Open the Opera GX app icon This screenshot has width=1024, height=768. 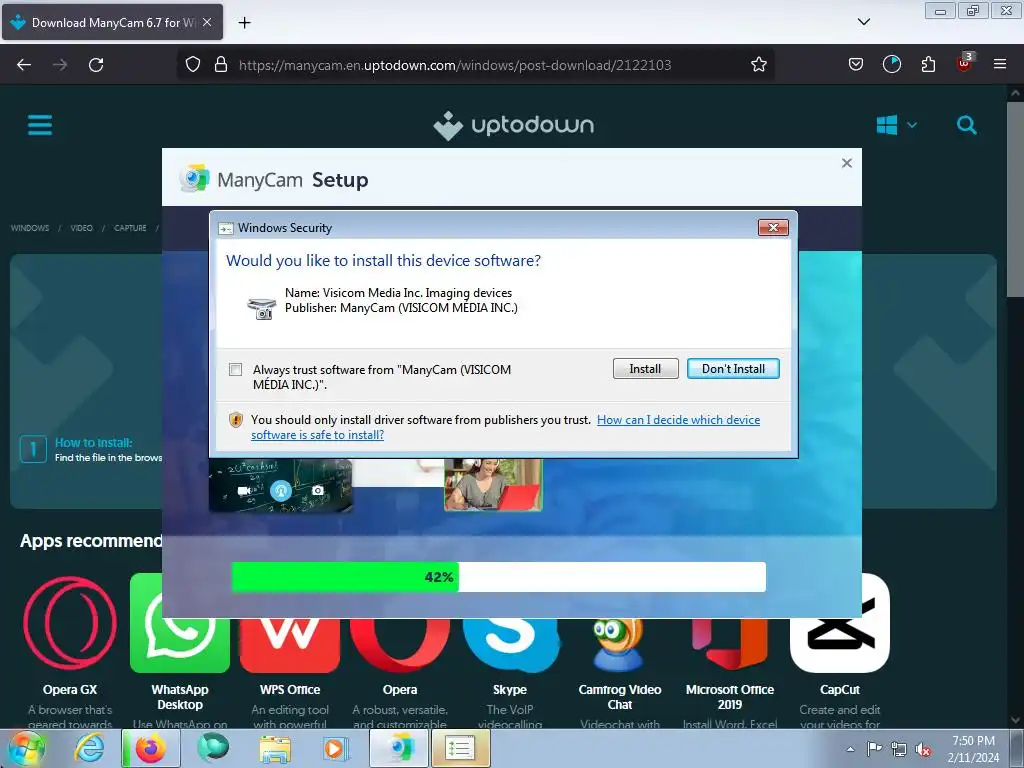tap(70, 623)
